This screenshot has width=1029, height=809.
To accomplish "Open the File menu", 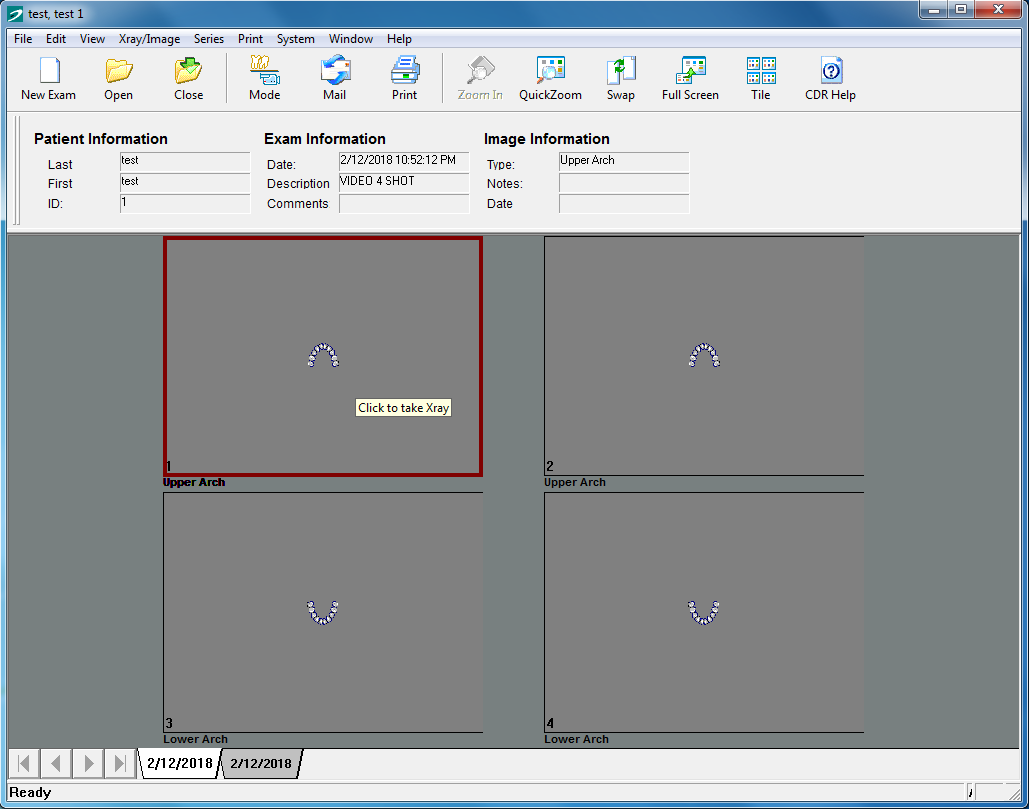I will click(x=23, y=39).
